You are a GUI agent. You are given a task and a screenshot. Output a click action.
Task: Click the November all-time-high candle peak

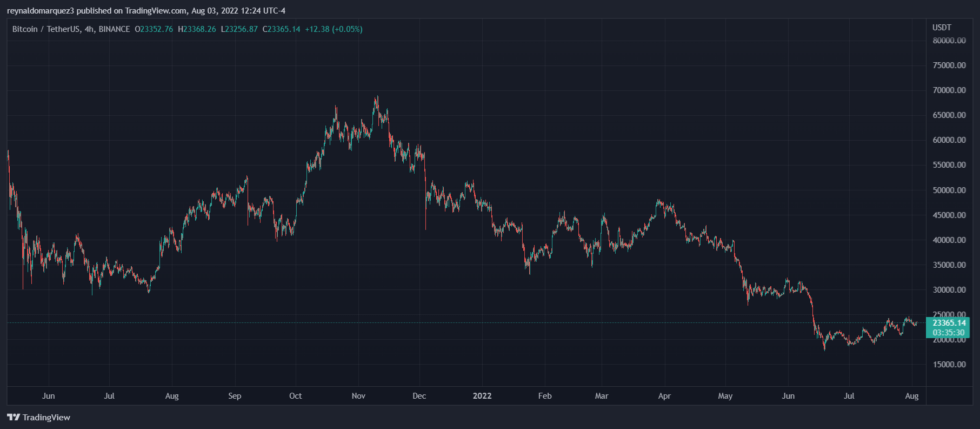[377, 97]
